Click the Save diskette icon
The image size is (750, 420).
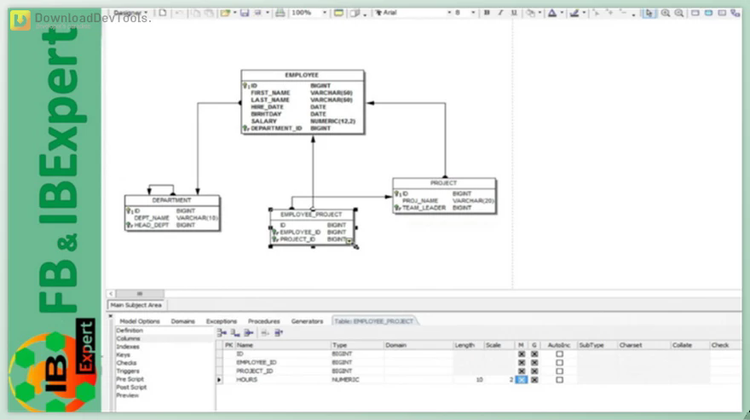(244, 13)
